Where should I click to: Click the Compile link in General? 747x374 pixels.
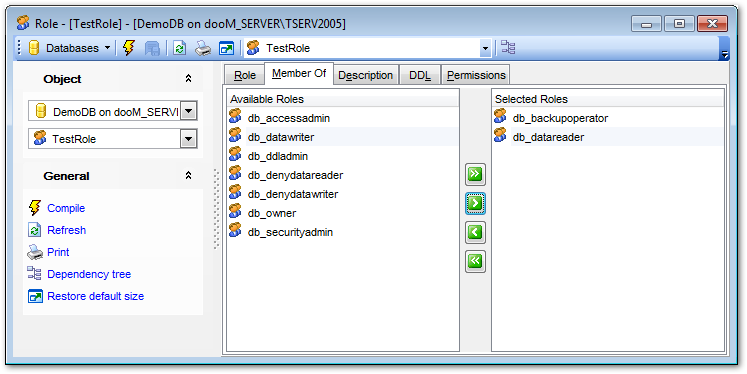66,208
